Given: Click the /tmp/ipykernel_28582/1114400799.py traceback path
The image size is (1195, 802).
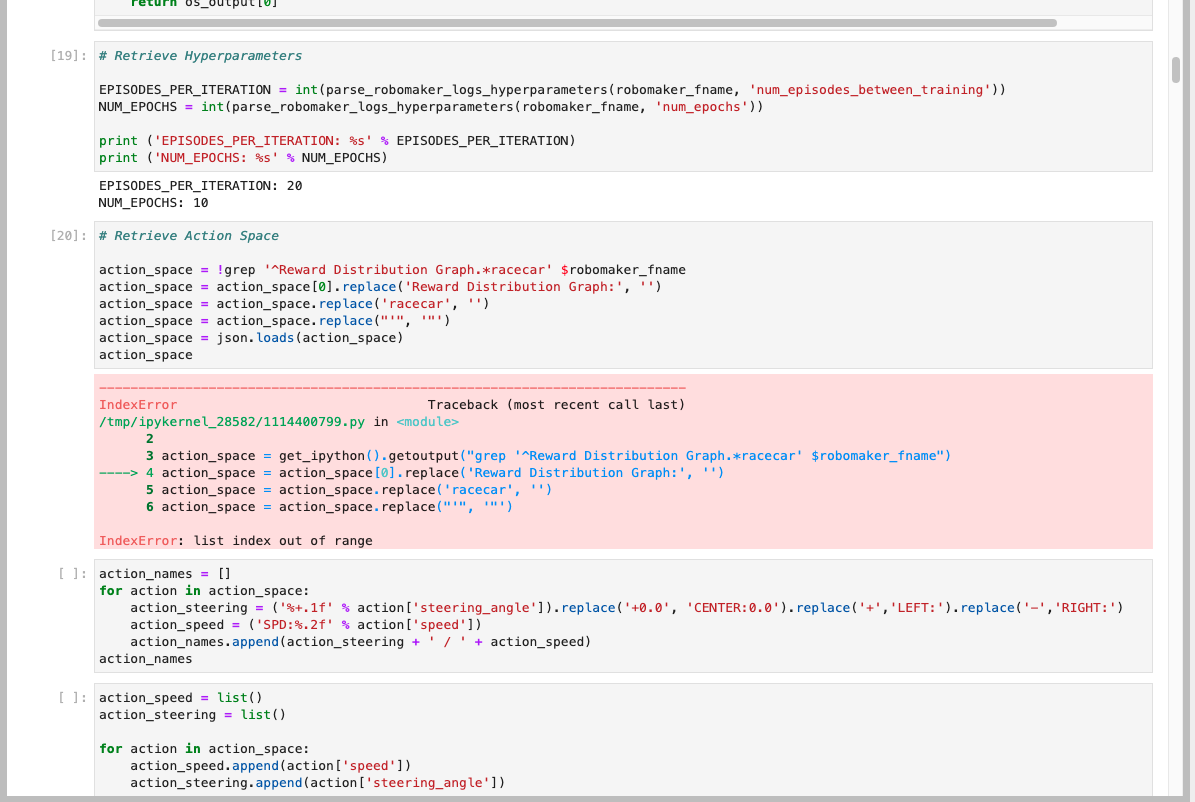Looking at the screenshot, I should click(x=230, y=421).
